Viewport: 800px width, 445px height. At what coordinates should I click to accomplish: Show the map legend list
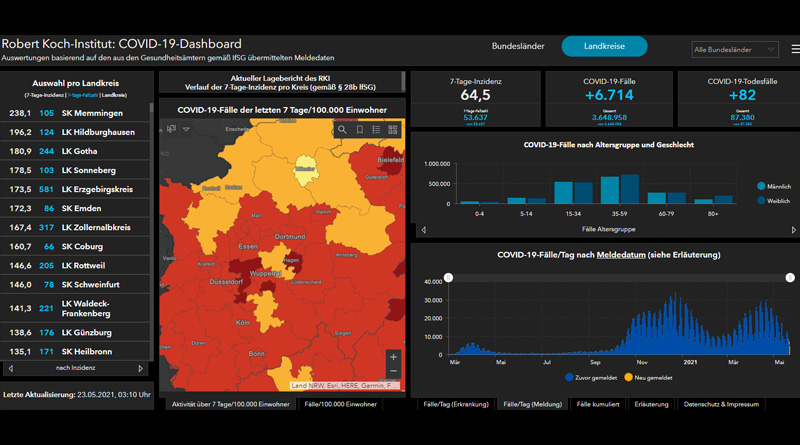[376, 130]
